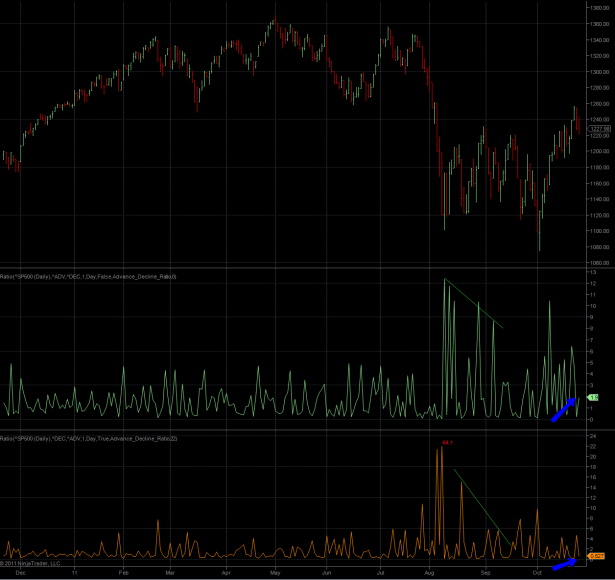Select the green downtrend line in middle panel

[x=473, y=304]
